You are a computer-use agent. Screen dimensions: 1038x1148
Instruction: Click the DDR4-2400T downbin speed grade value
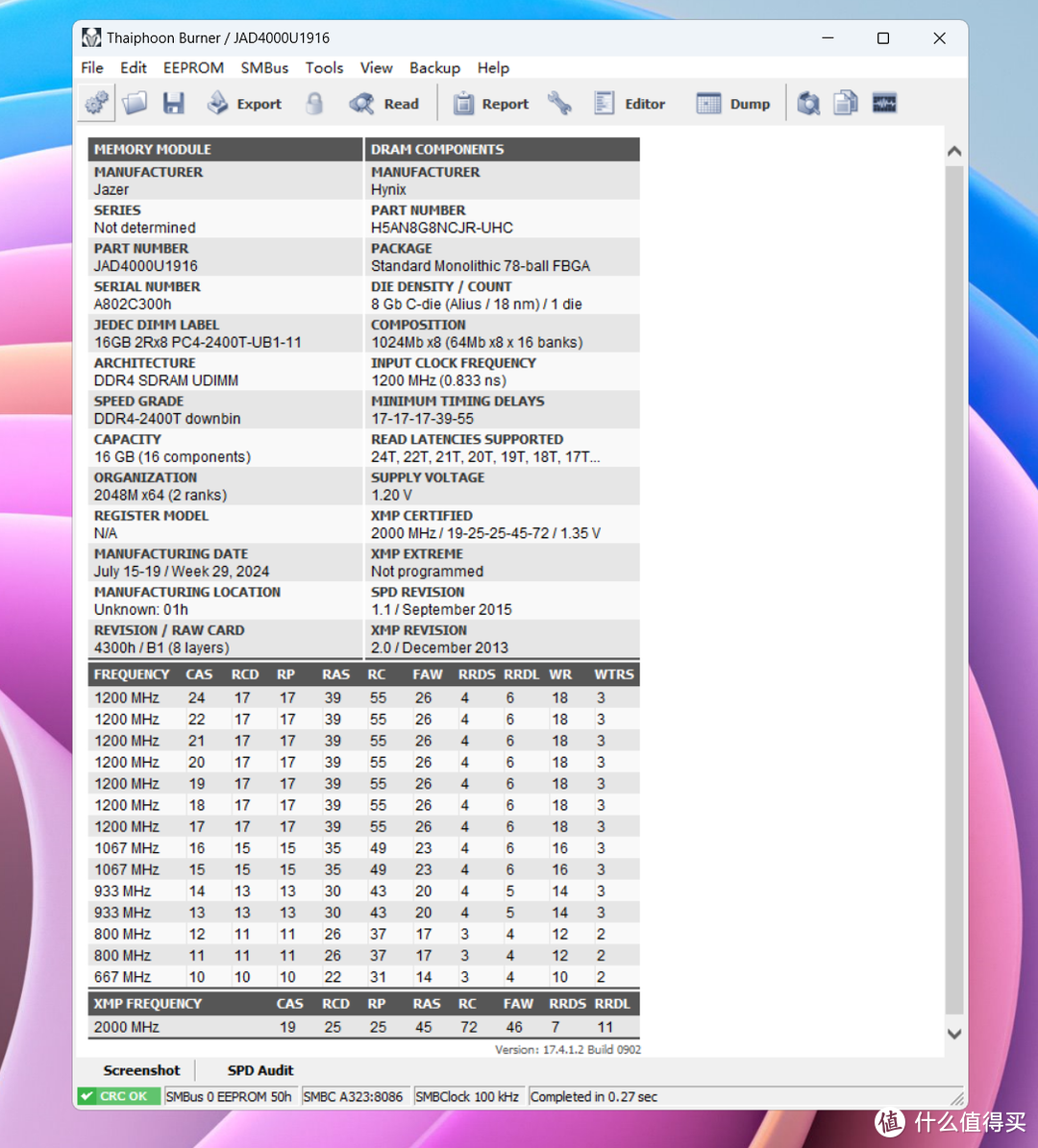click(167, 418)
